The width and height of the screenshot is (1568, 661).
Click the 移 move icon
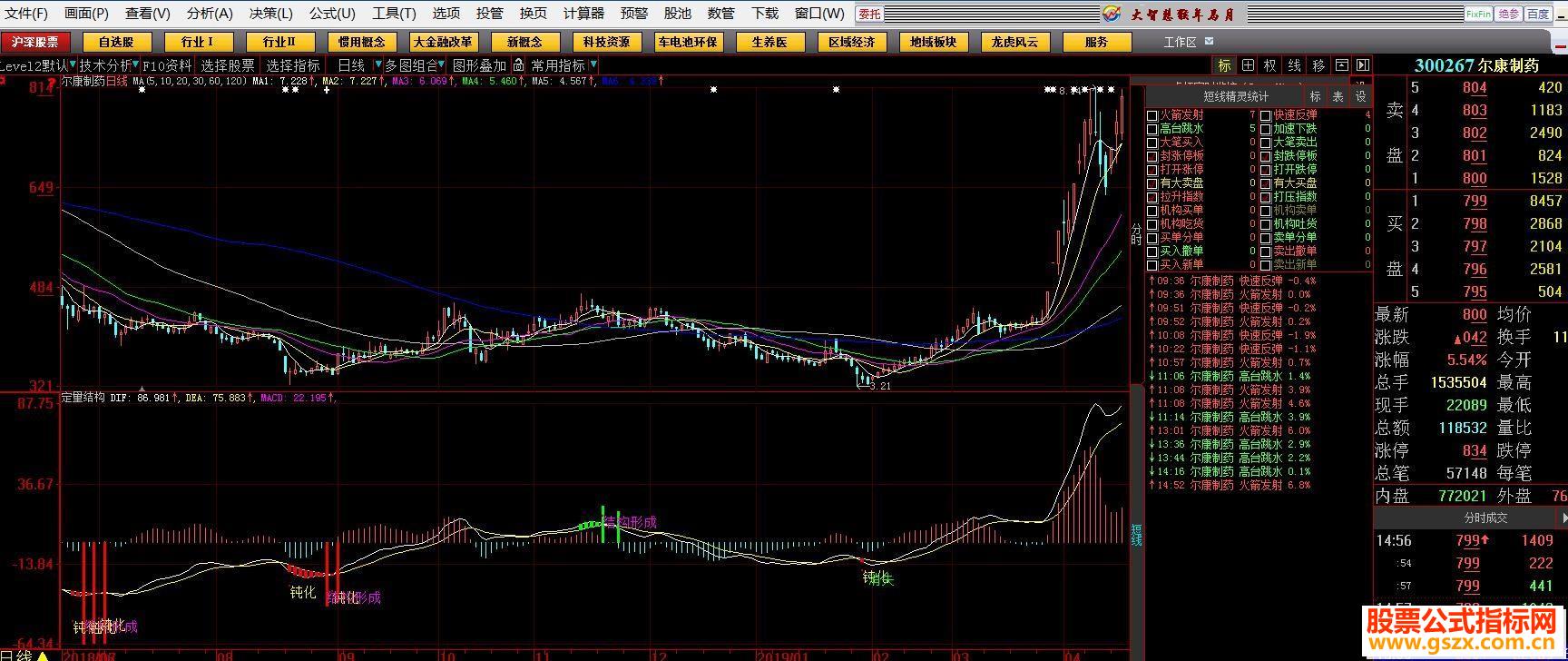tap(1318, 65)
